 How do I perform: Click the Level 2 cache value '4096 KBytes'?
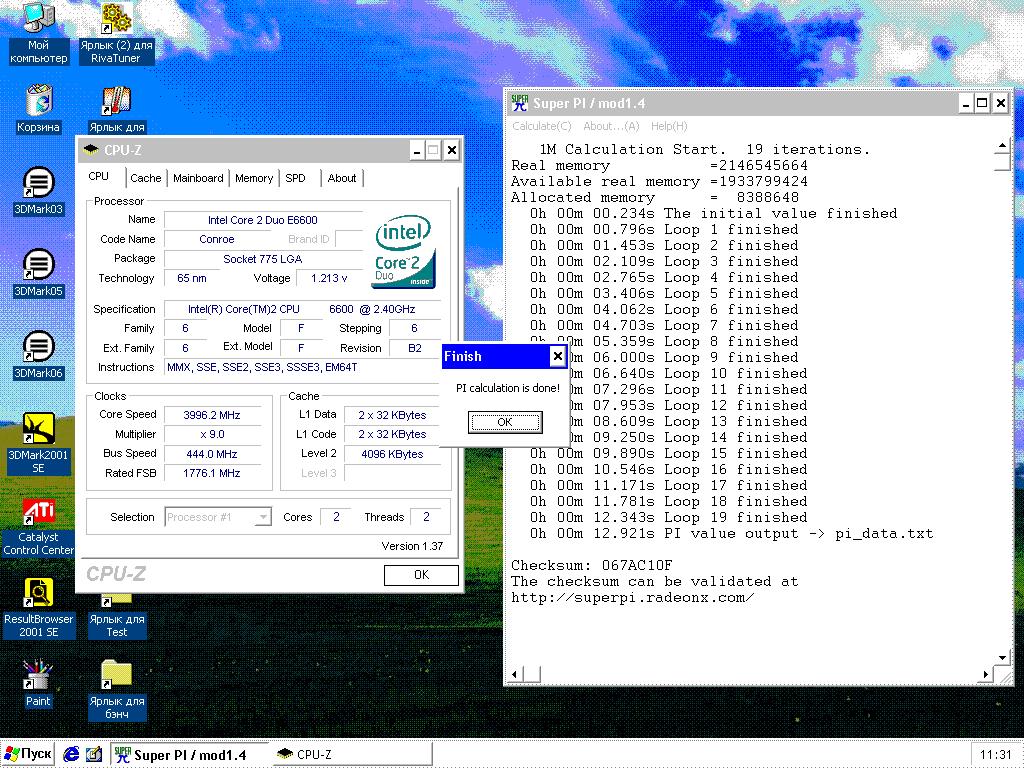click(x=392, y=454)
